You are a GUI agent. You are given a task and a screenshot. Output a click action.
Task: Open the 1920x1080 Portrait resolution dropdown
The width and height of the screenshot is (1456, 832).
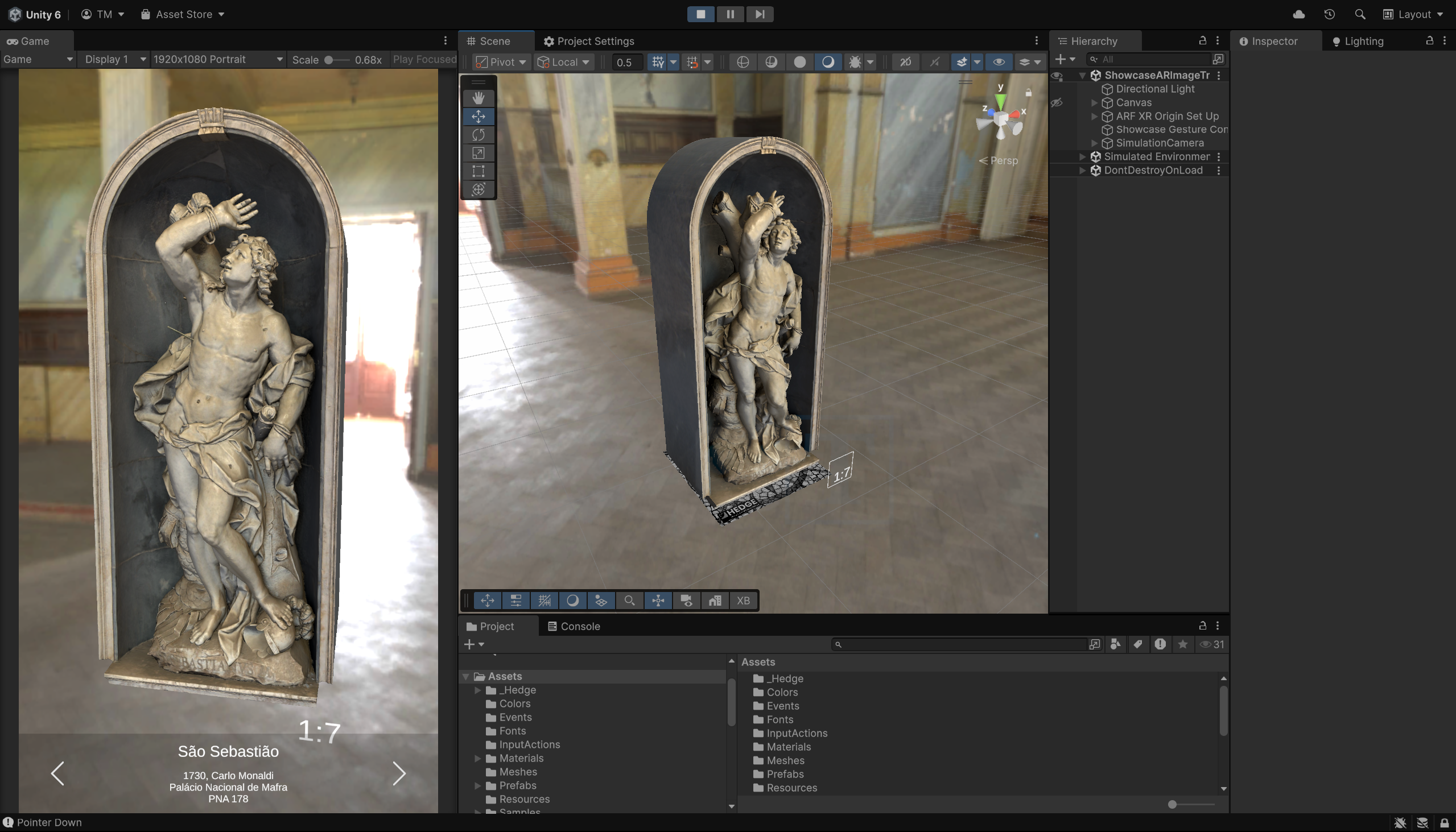click(x=218, y=59)
